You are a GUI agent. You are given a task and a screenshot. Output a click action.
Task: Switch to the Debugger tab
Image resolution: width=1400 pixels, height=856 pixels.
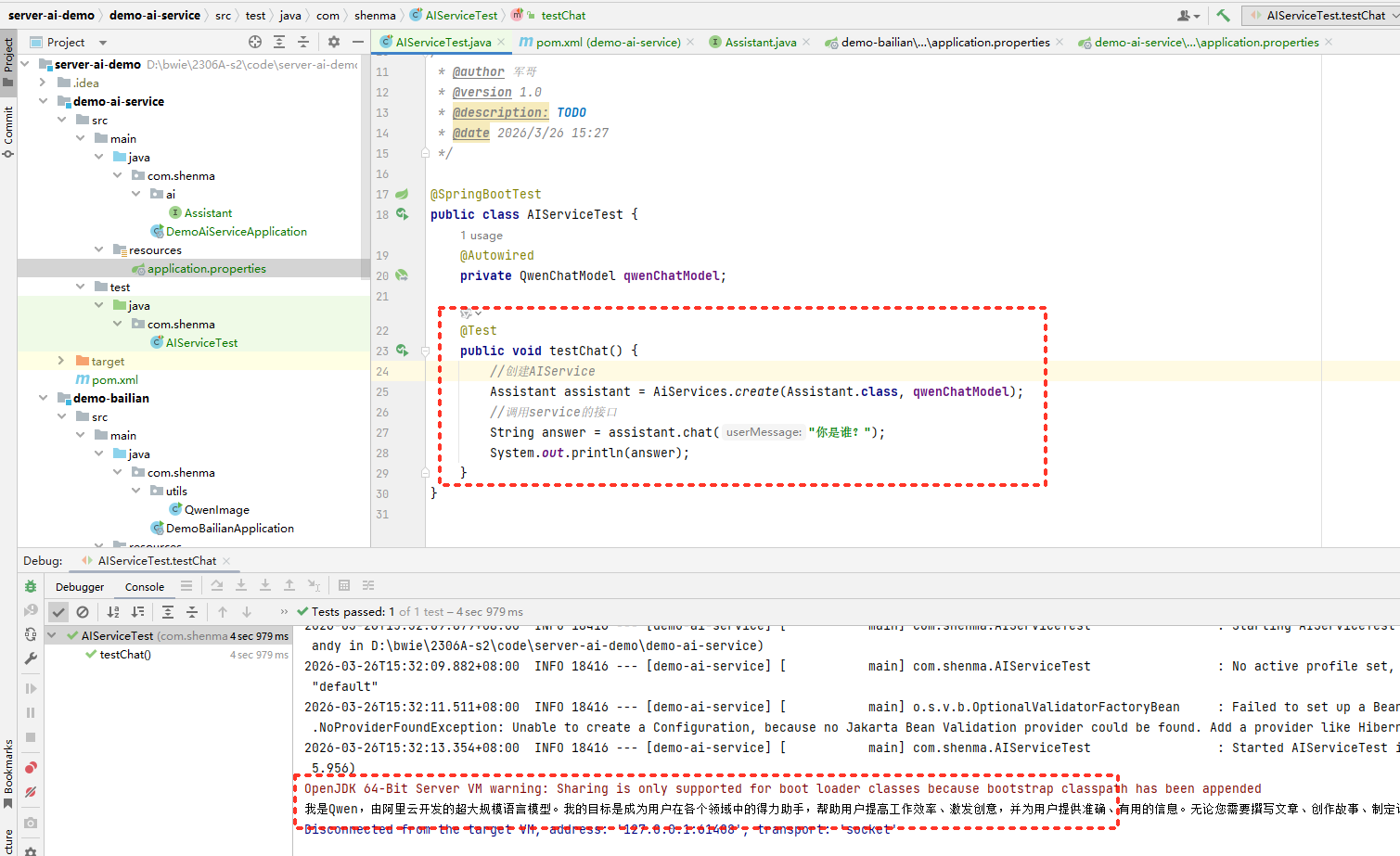(80, 587)
